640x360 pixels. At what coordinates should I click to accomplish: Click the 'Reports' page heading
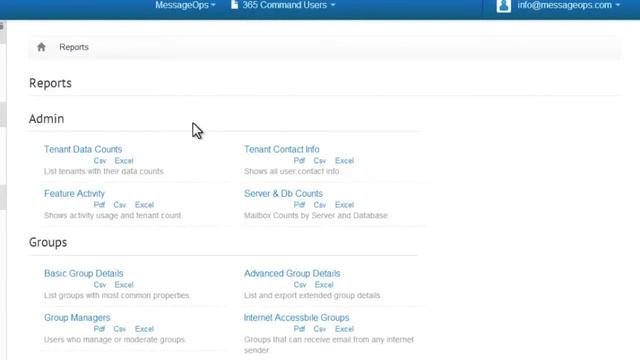tap(50, 83)
